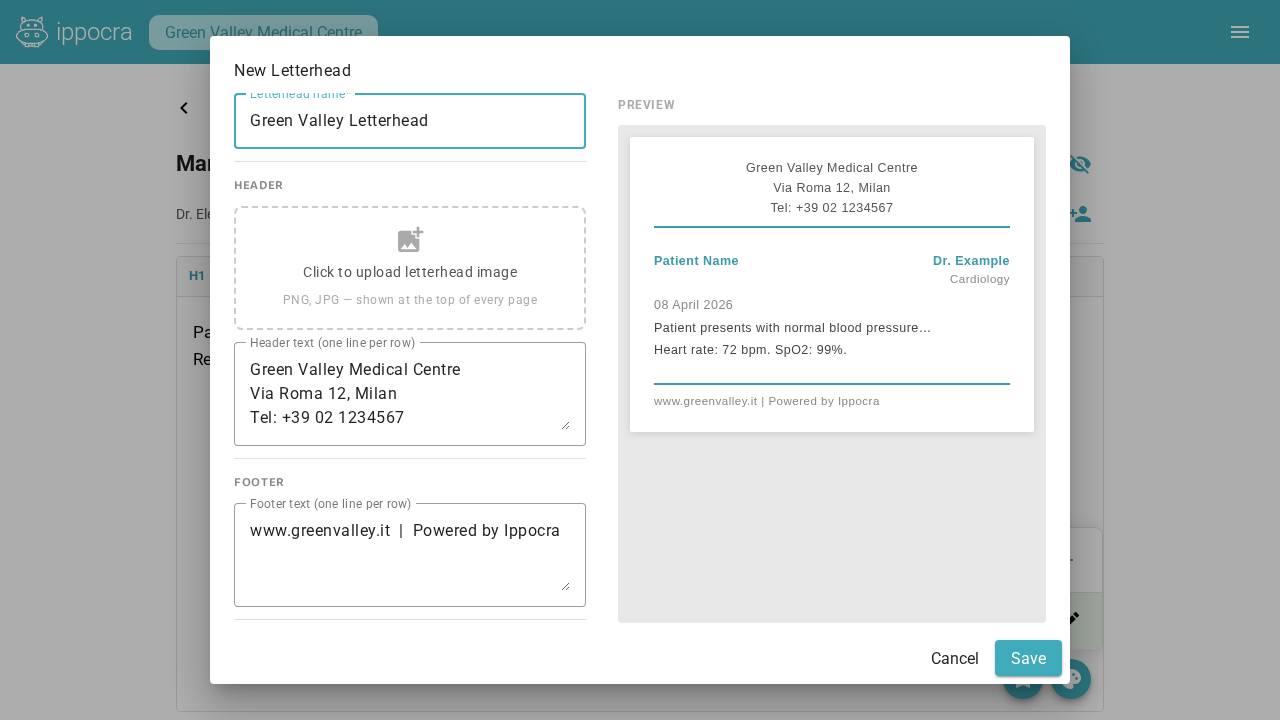Cancel the New Letterhead dialog
1280x720 pixels.
(954, 658)
